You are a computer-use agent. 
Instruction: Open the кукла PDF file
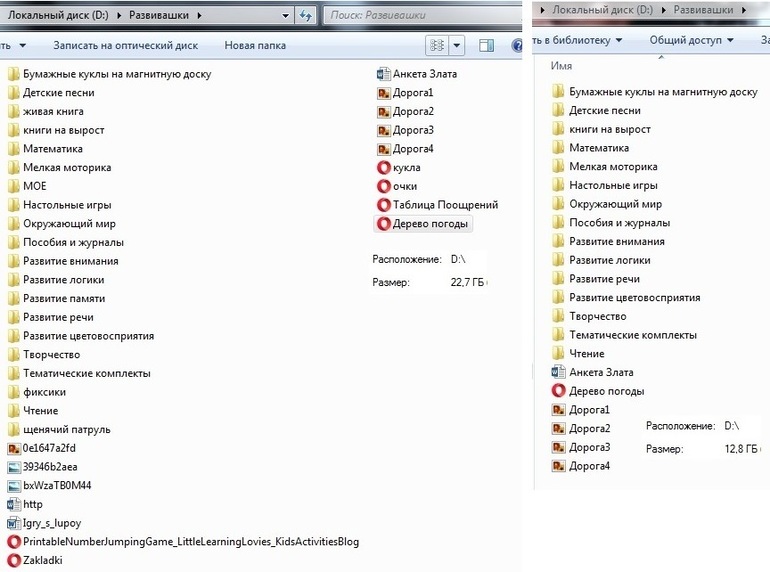406,168
